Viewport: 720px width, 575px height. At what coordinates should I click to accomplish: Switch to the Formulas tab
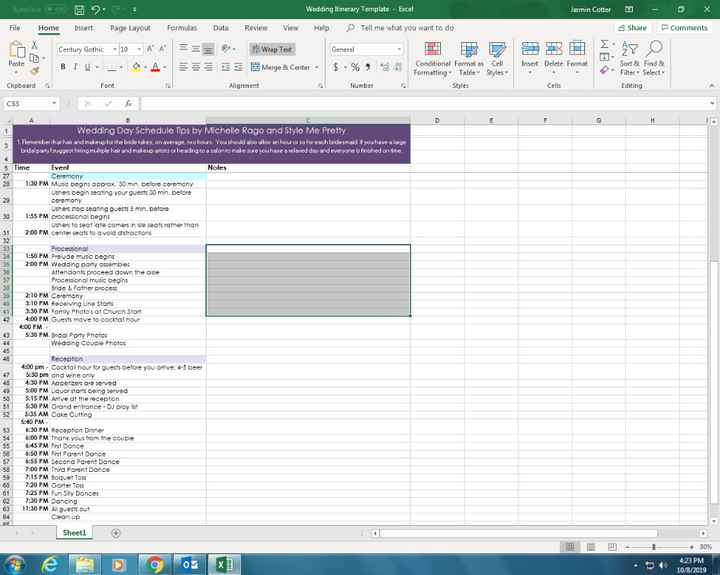182,28
